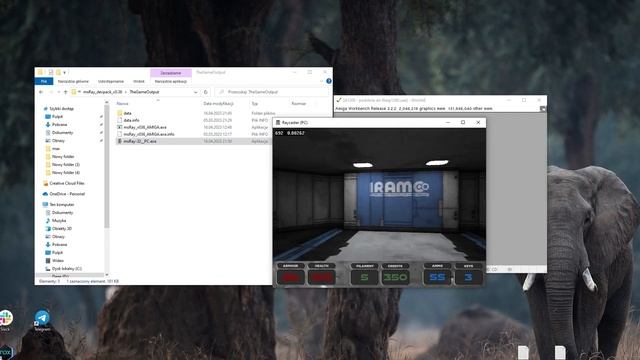
Task: Click the purple Zarządzanie contextual tab
Action: [171, 73]
